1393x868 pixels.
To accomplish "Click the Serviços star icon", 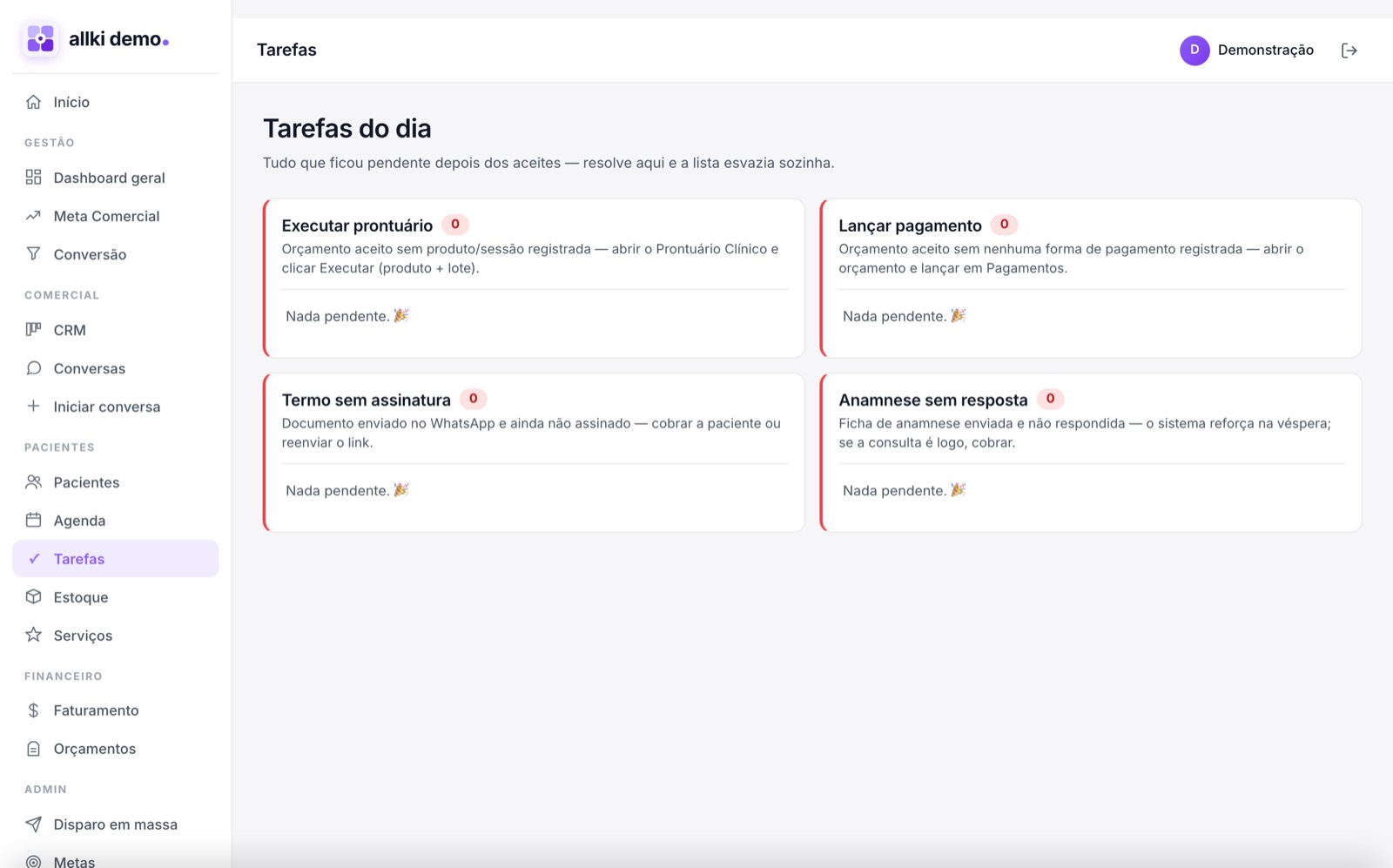I will tap(33, 636).
